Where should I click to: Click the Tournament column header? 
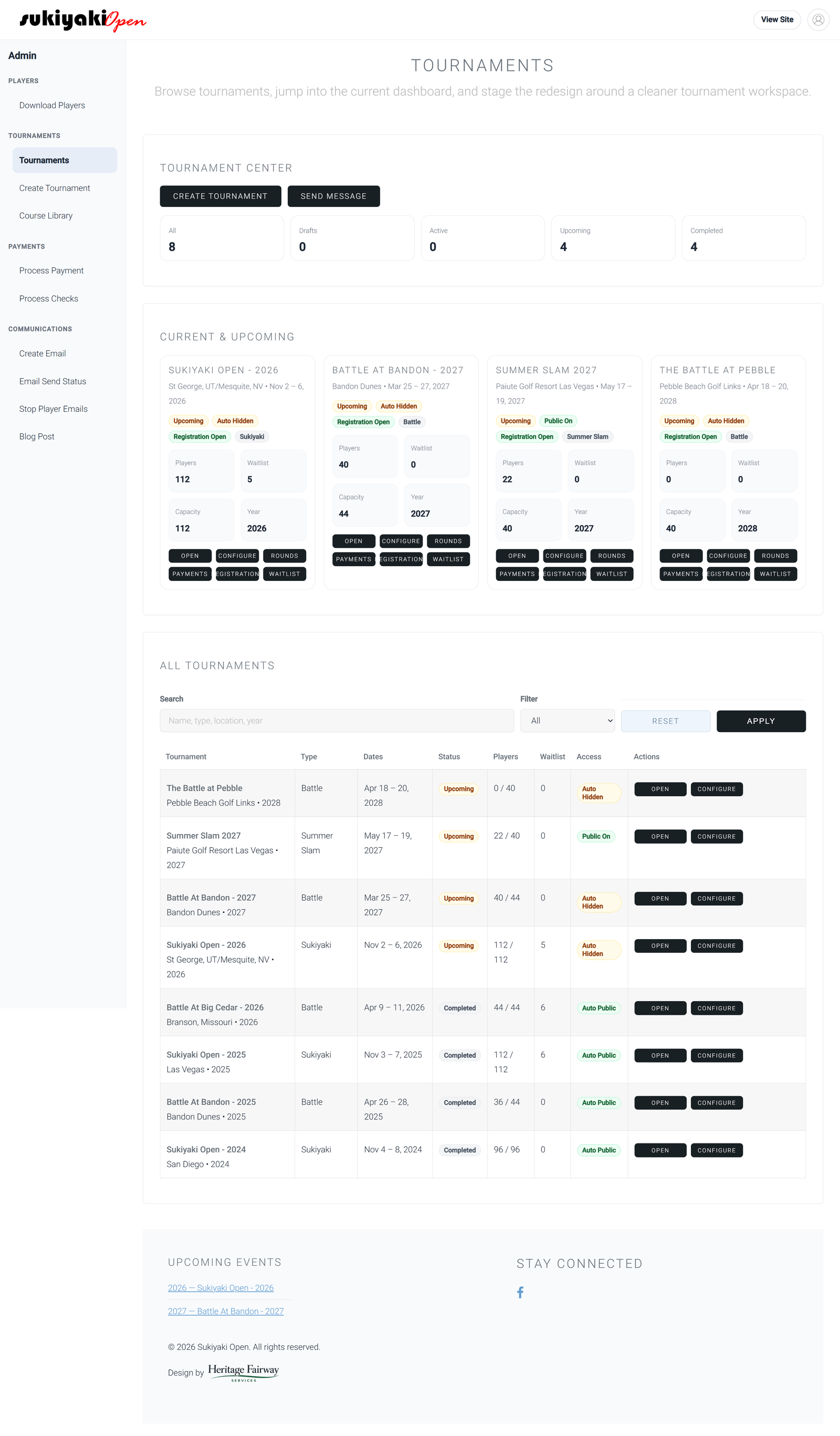[186, 757]
